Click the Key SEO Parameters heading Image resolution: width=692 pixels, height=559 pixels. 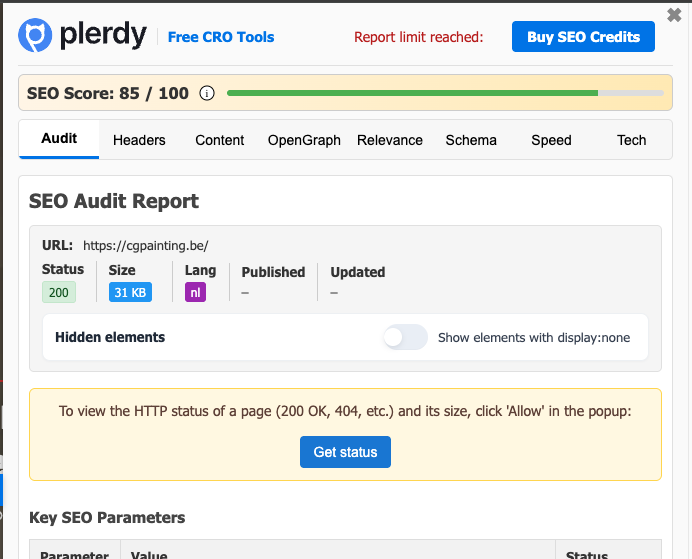click(x=107, y=518)
